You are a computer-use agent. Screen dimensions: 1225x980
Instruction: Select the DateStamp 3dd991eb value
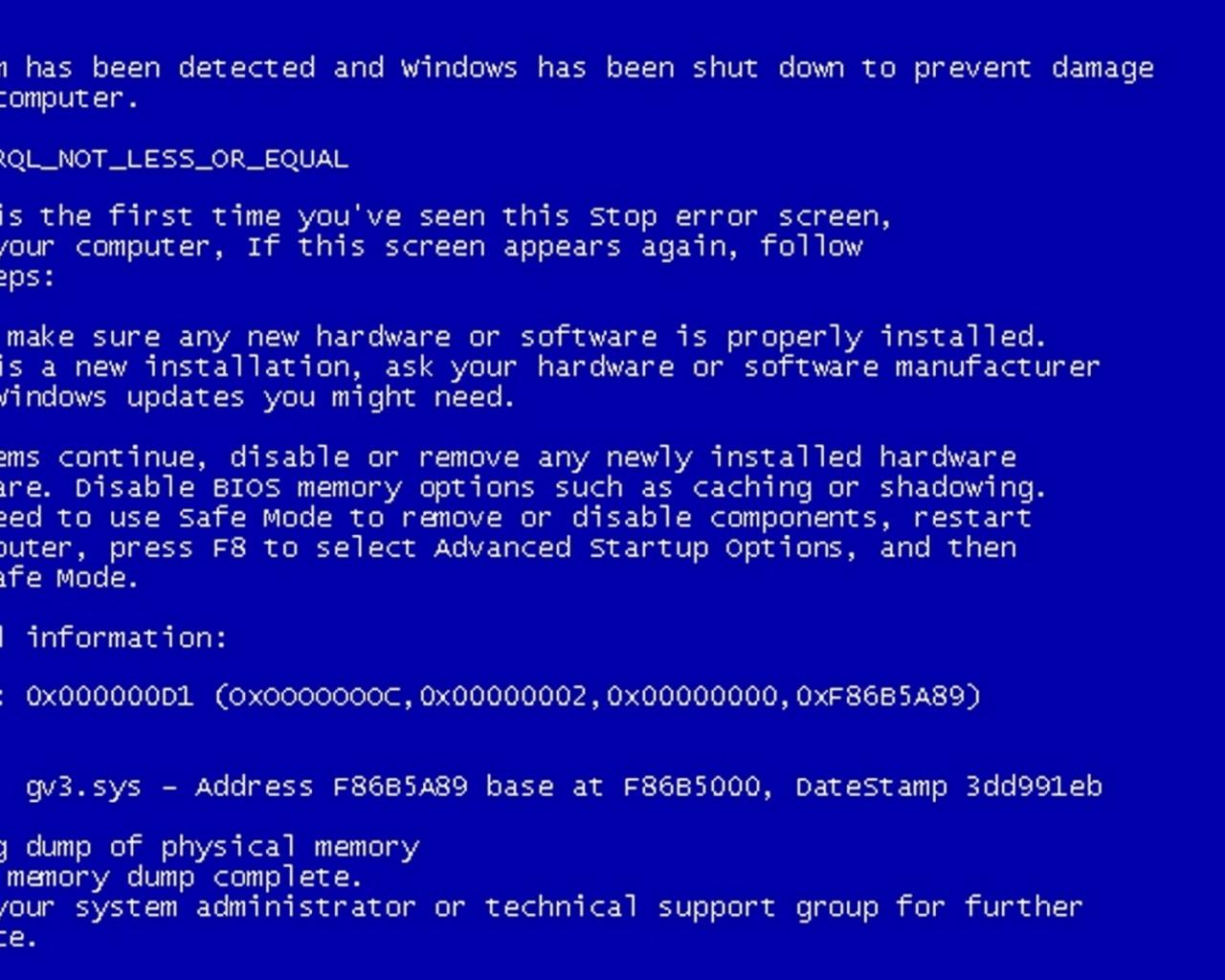pyautogui.click(x=948, y=787)
